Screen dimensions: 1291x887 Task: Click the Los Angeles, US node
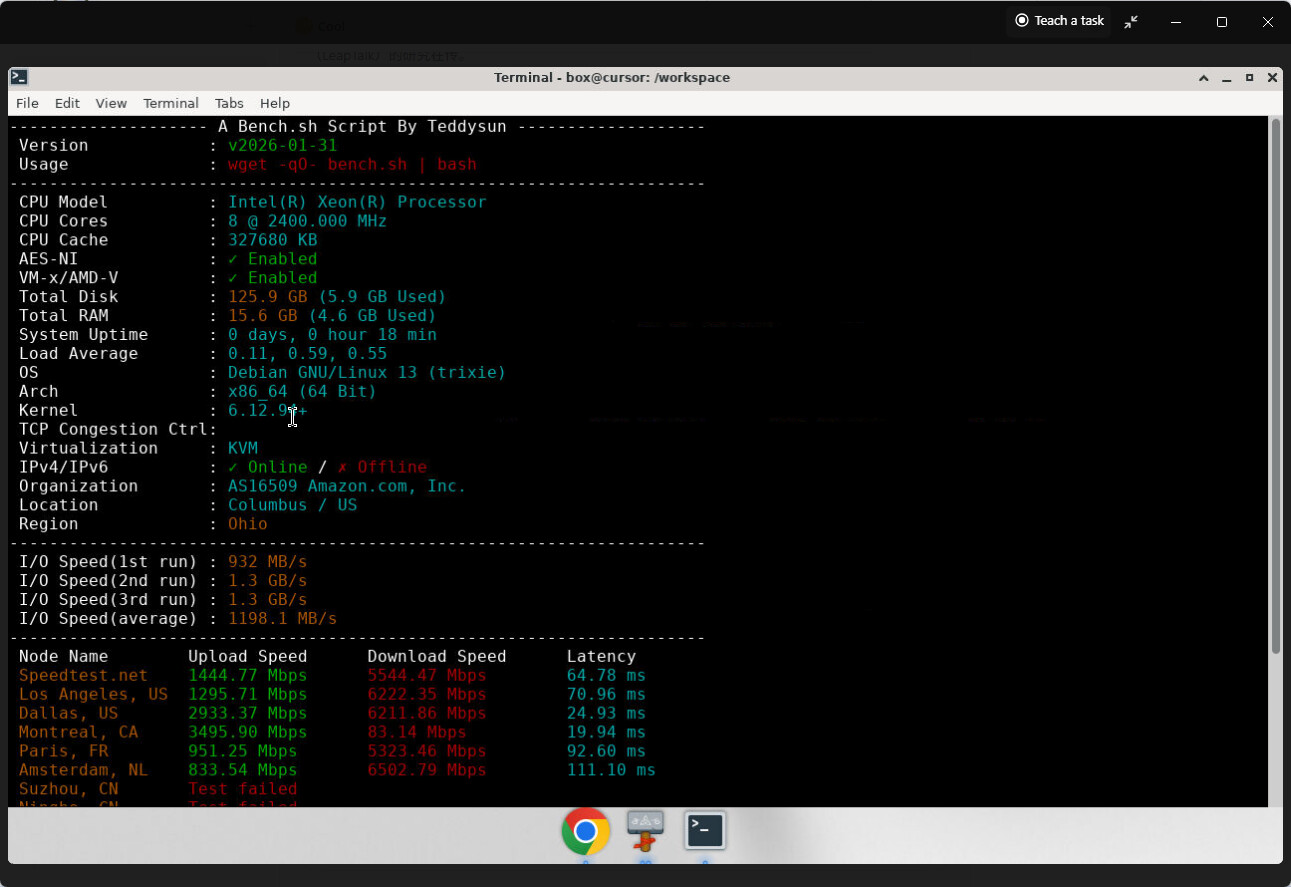[x=93, y=695]
